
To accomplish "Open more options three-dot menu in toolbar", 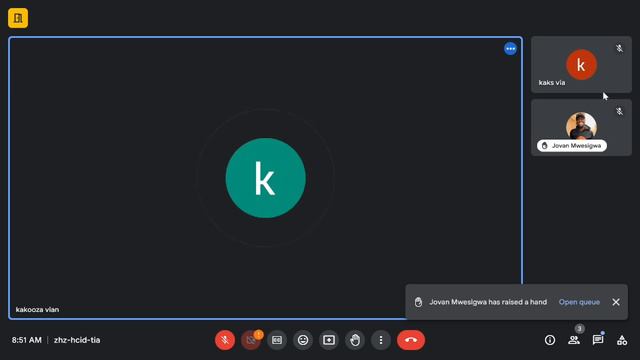I will (381, 340).
